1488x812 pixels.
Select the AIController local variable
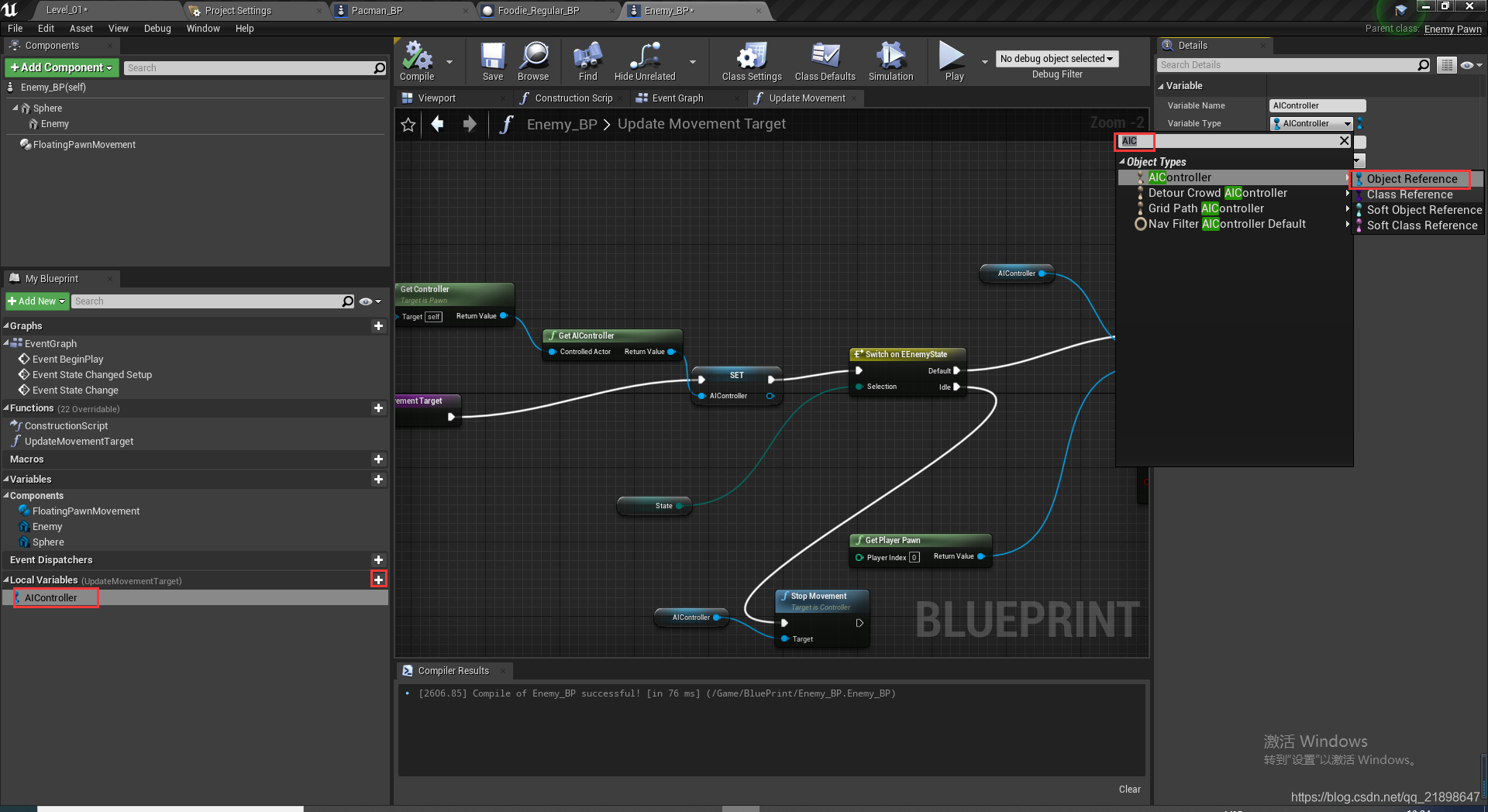(x=50, y=598)
